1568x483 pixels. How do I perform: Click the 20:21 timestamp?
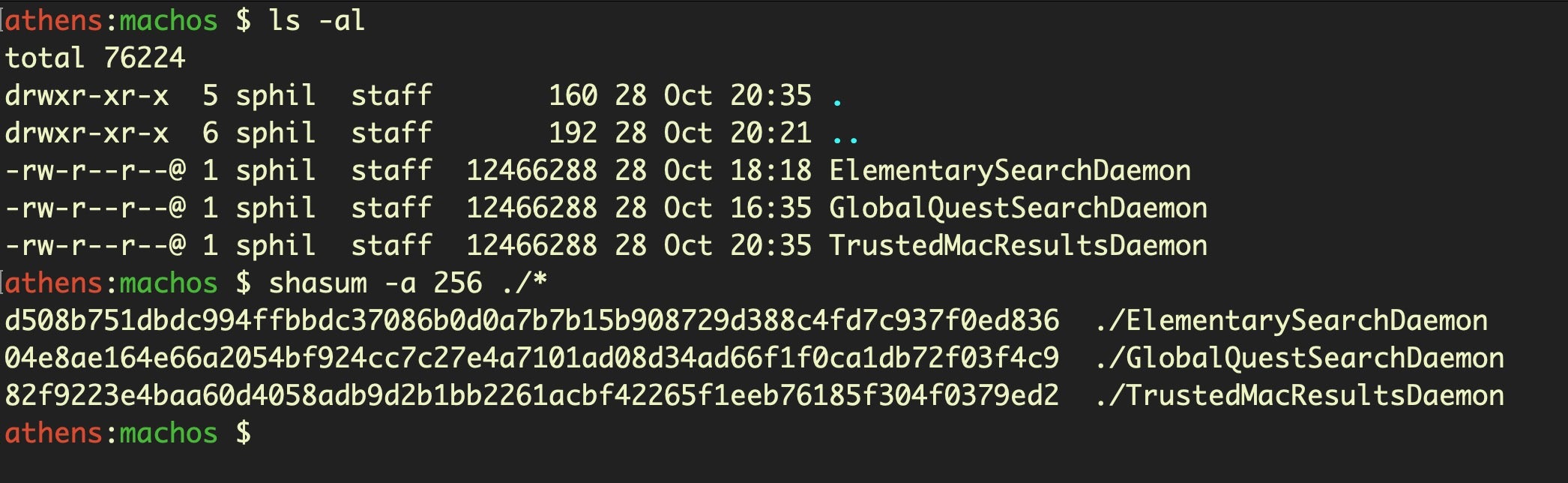771,133
